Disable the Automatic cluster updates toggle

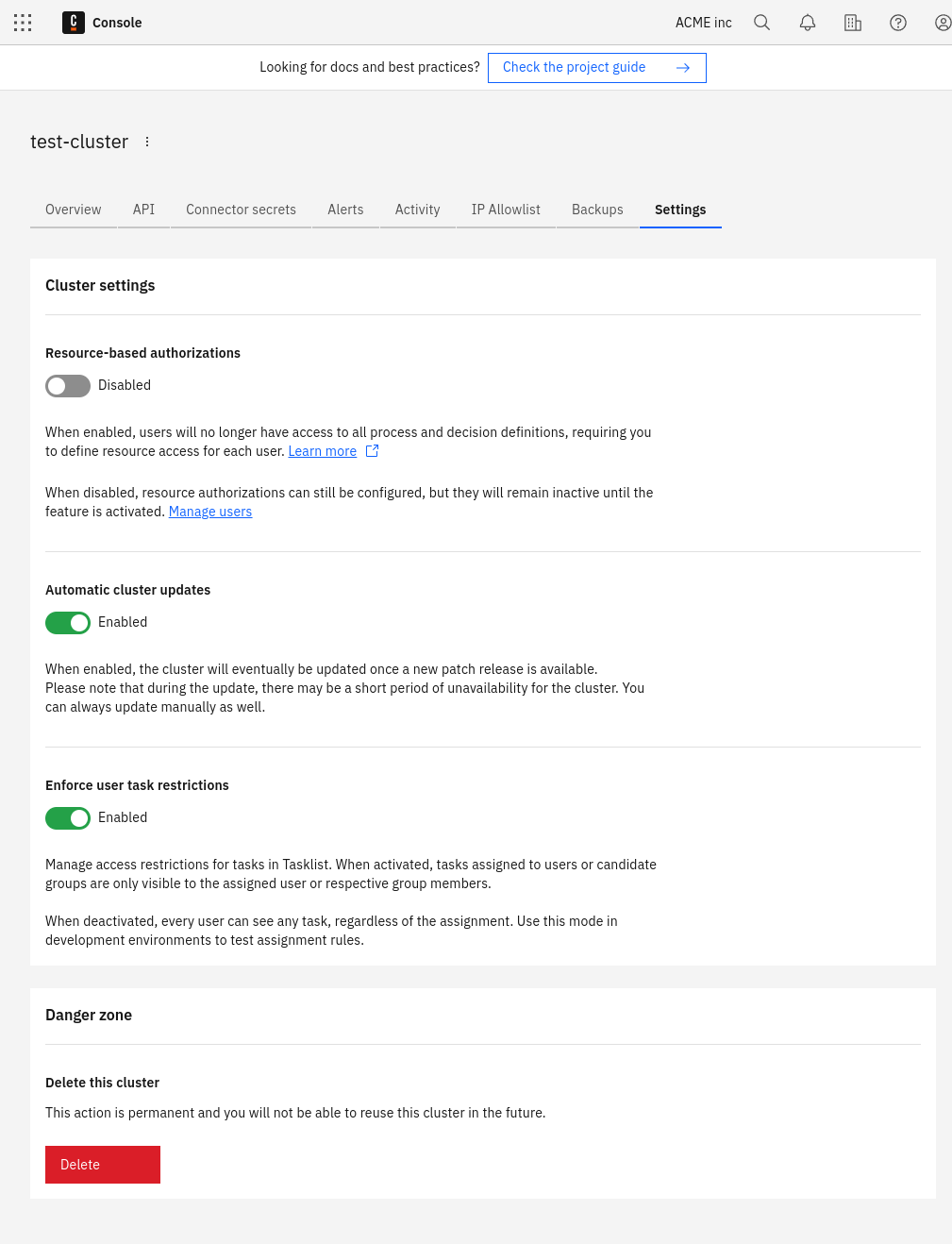(67, 622)
